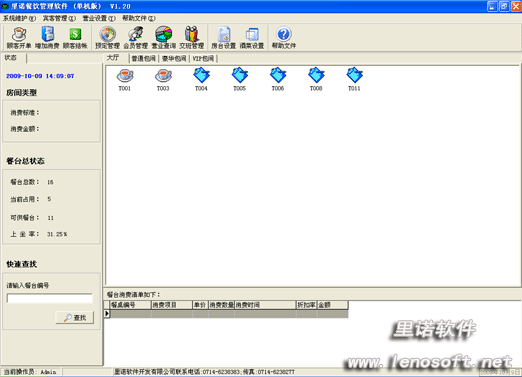Image resolution: width=522 pixels, height=377 pixels.
Task: Open 帮助文件 menu in menu bar
Action: 139,18
